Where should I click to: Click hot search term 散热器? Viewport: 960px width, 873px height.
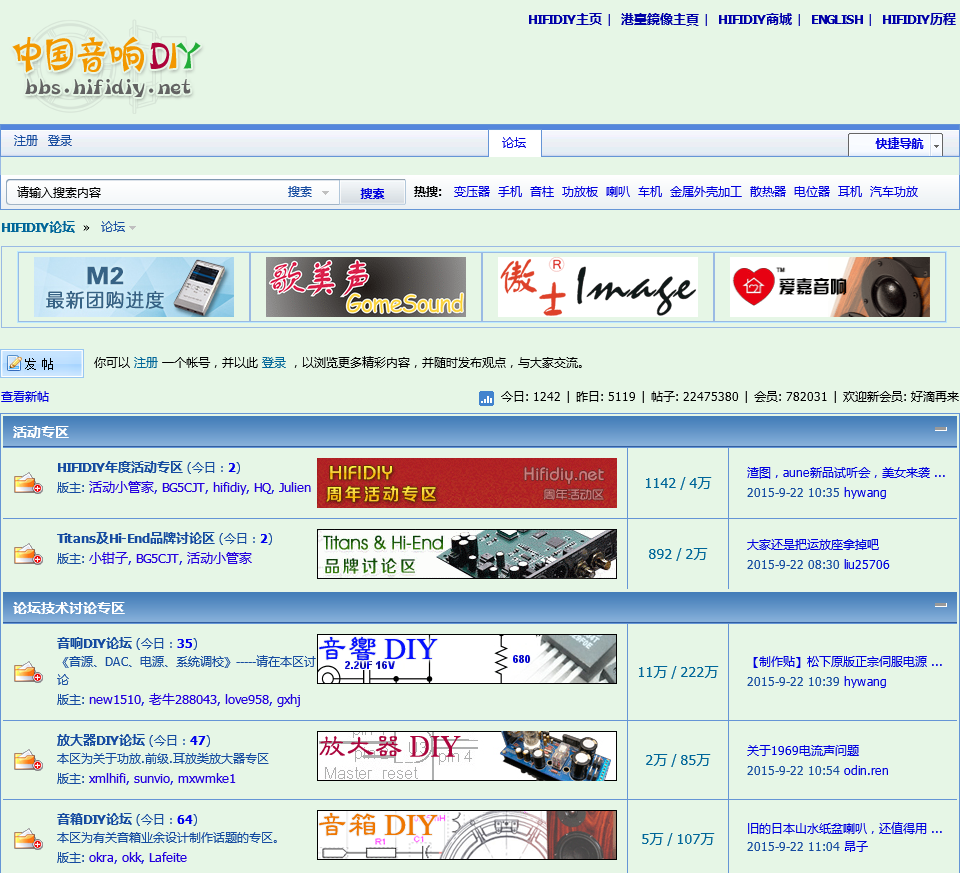[x=768, y=192]
